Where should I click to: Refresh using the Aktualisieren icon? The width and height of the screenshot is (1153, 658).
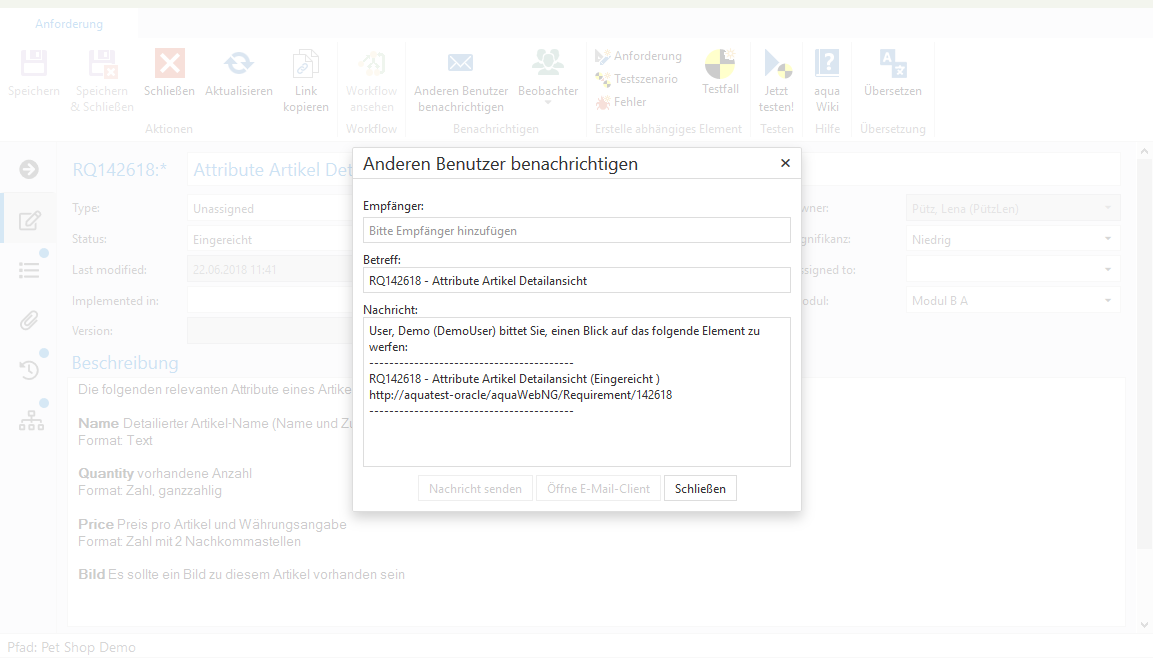[239, 66]
